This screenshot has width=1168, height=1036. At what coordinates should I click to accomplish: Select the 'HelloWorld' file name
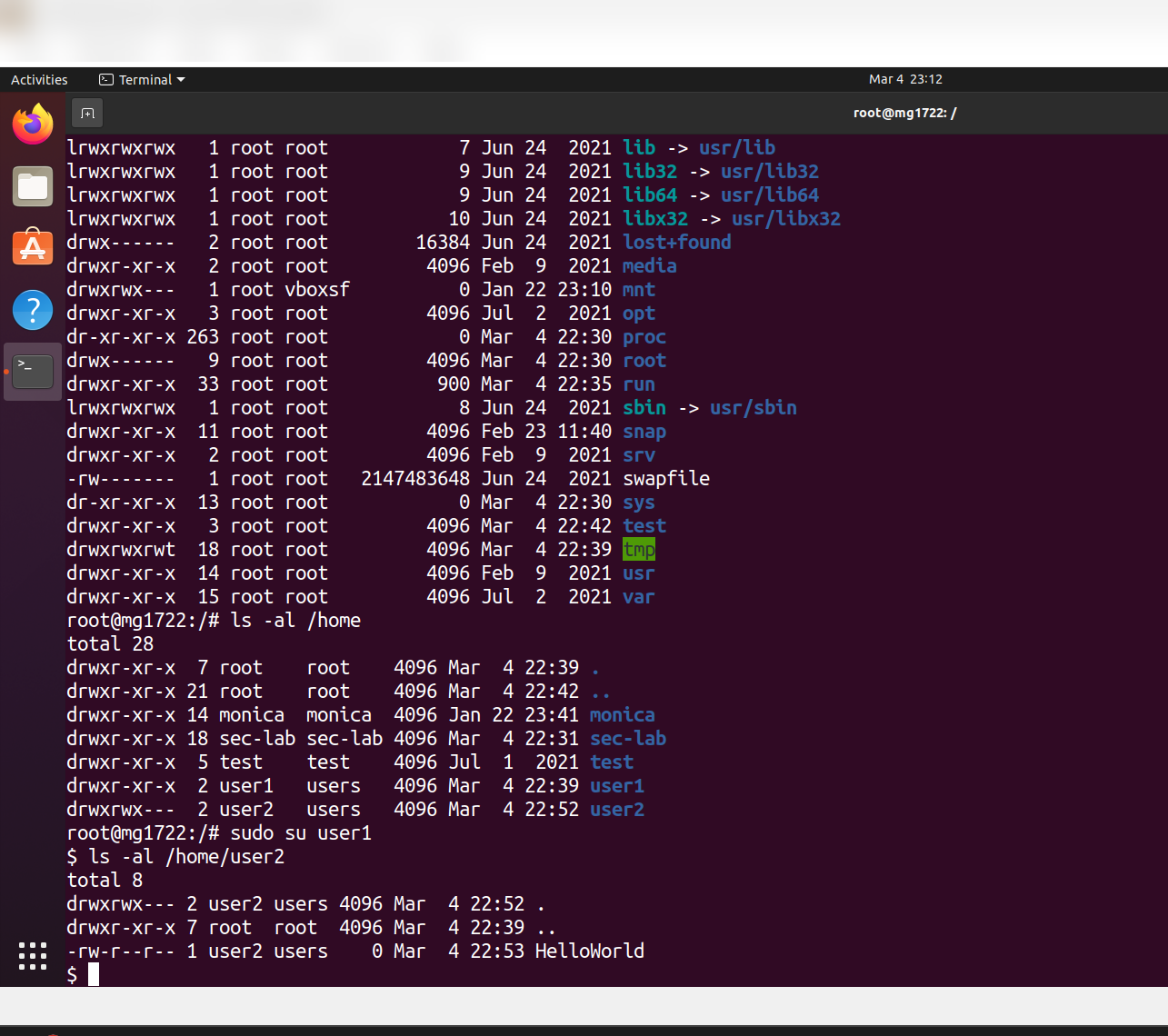pyautogui.click(x=590, y=951)
